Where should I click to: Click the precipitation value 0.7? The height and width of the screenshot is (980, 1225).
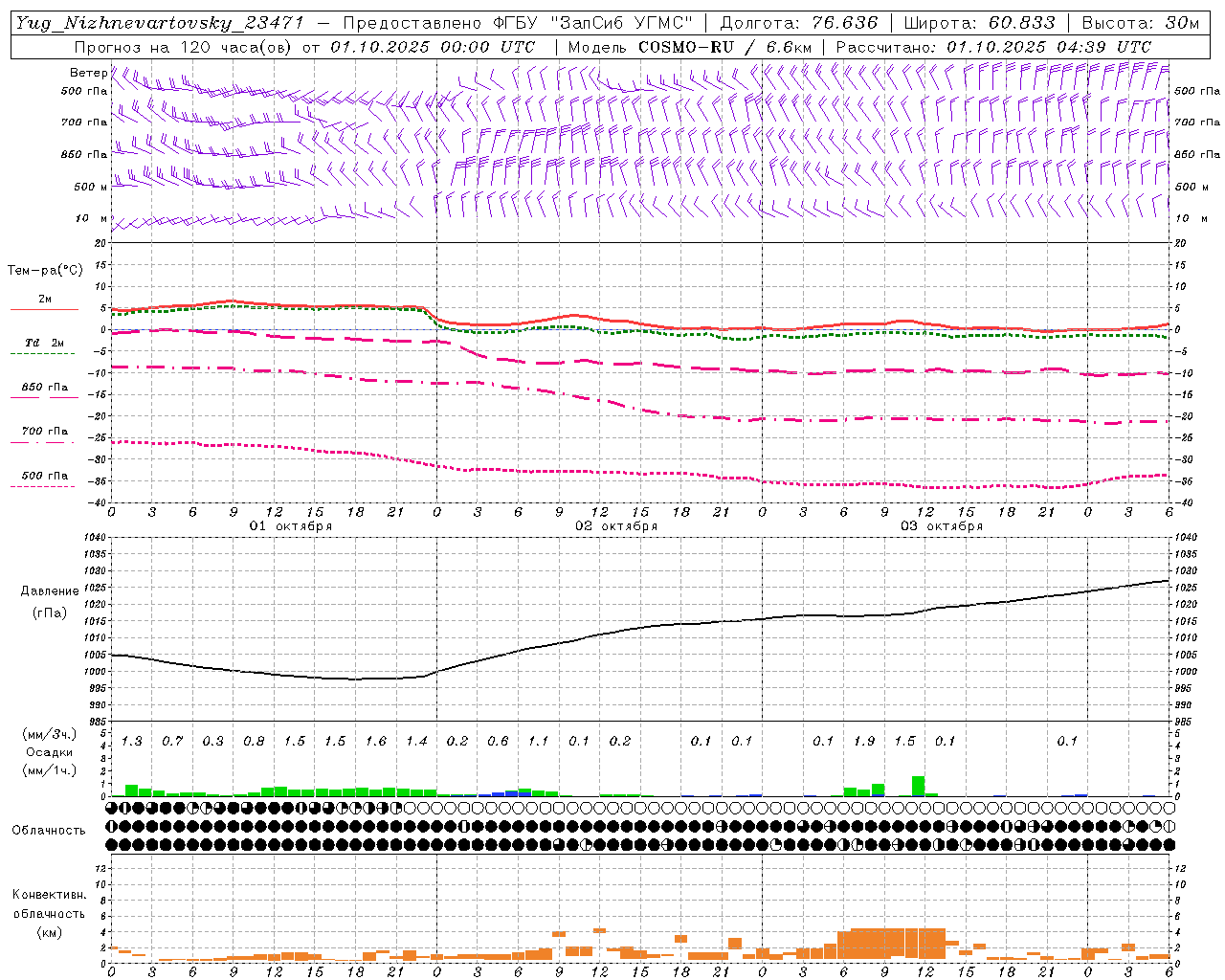click(172, 741)
